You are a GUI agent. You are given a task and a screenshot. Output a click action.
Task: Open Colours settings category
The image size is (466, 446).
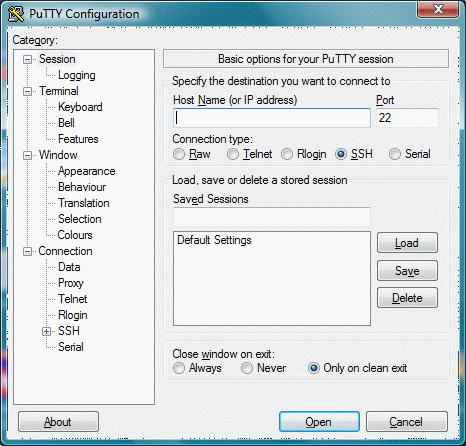pyautogui.click(x=75, y=235)
